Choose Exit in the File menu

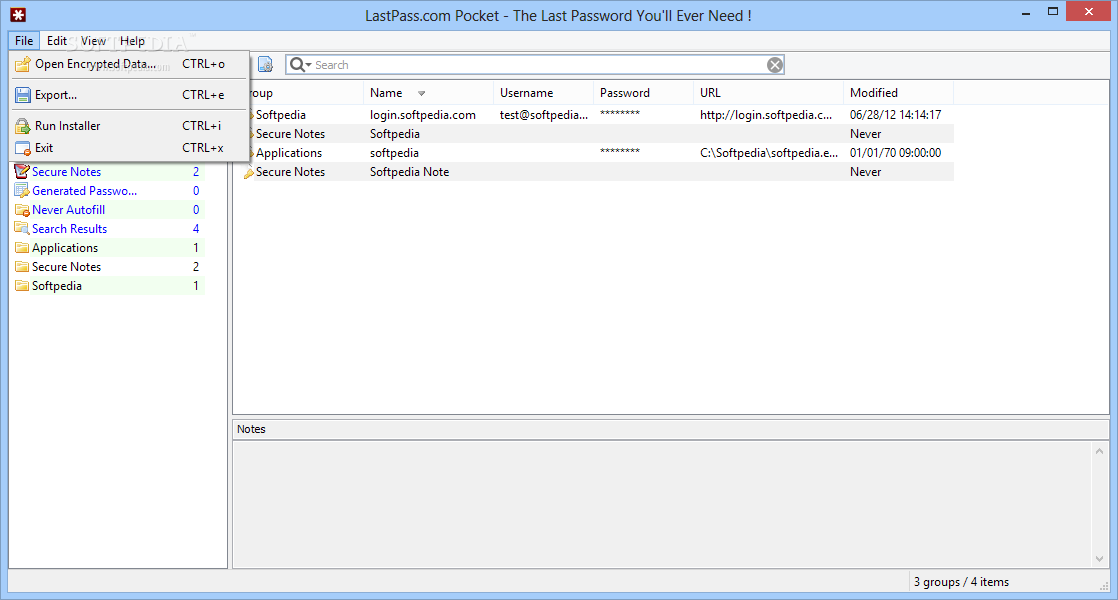(x=129, y=148)
